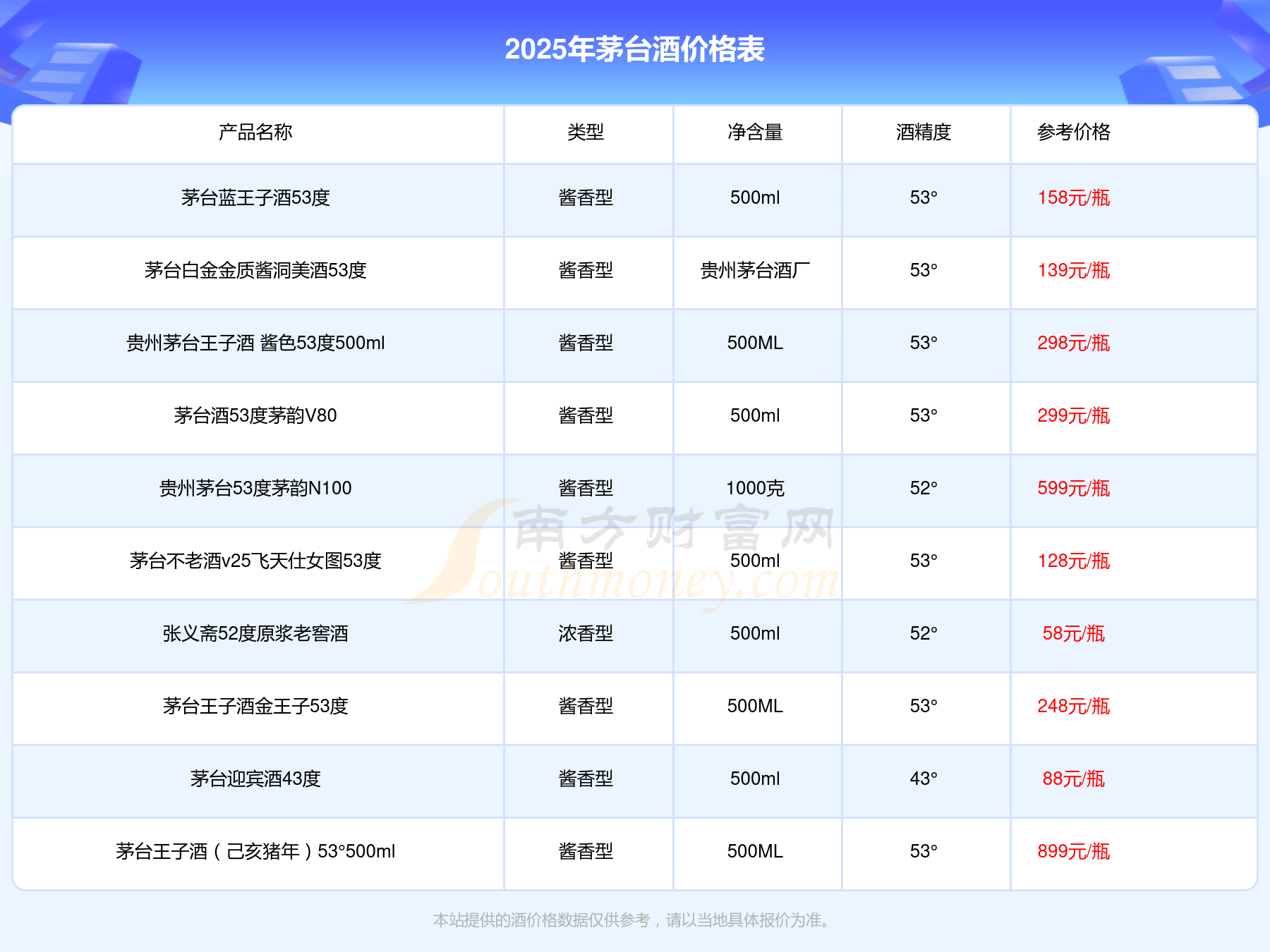Click the 产品名称 column header
Viewport: 1270px width, 952px height.
click(255, 132)
